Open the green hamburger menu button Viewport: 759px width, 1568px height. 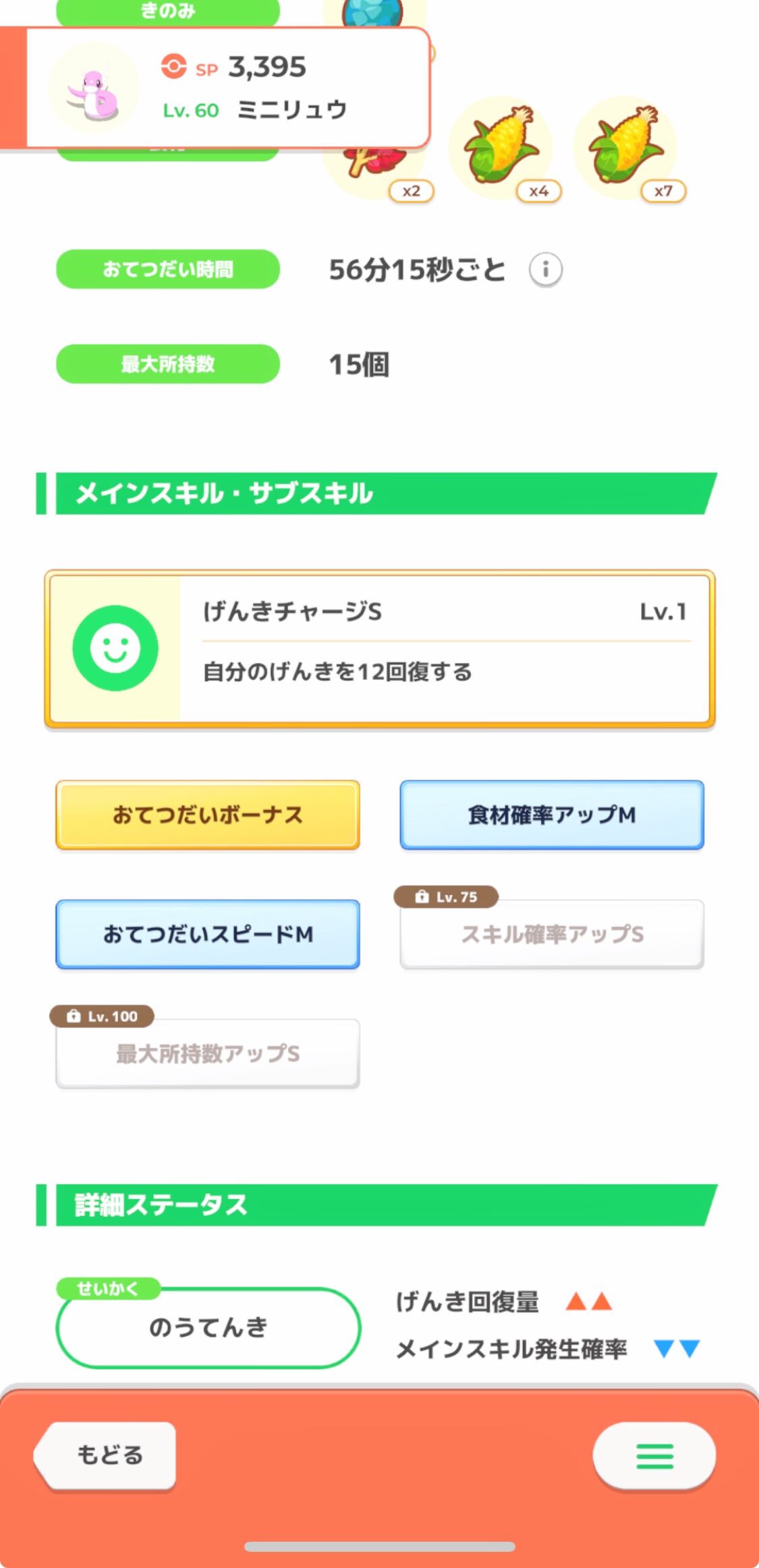coord(654,1455)
